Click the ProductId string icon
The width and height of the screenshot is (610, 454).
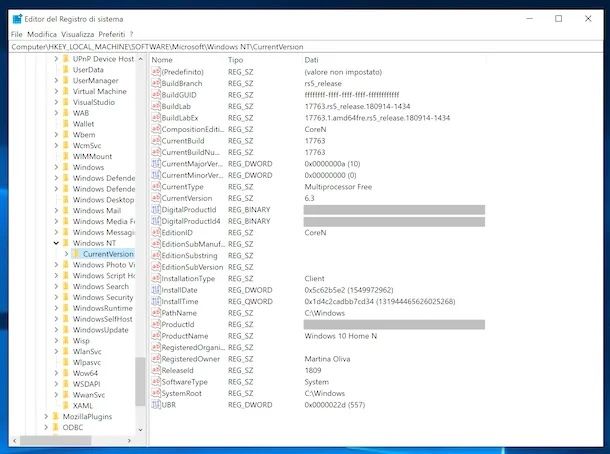pos(156,324)
